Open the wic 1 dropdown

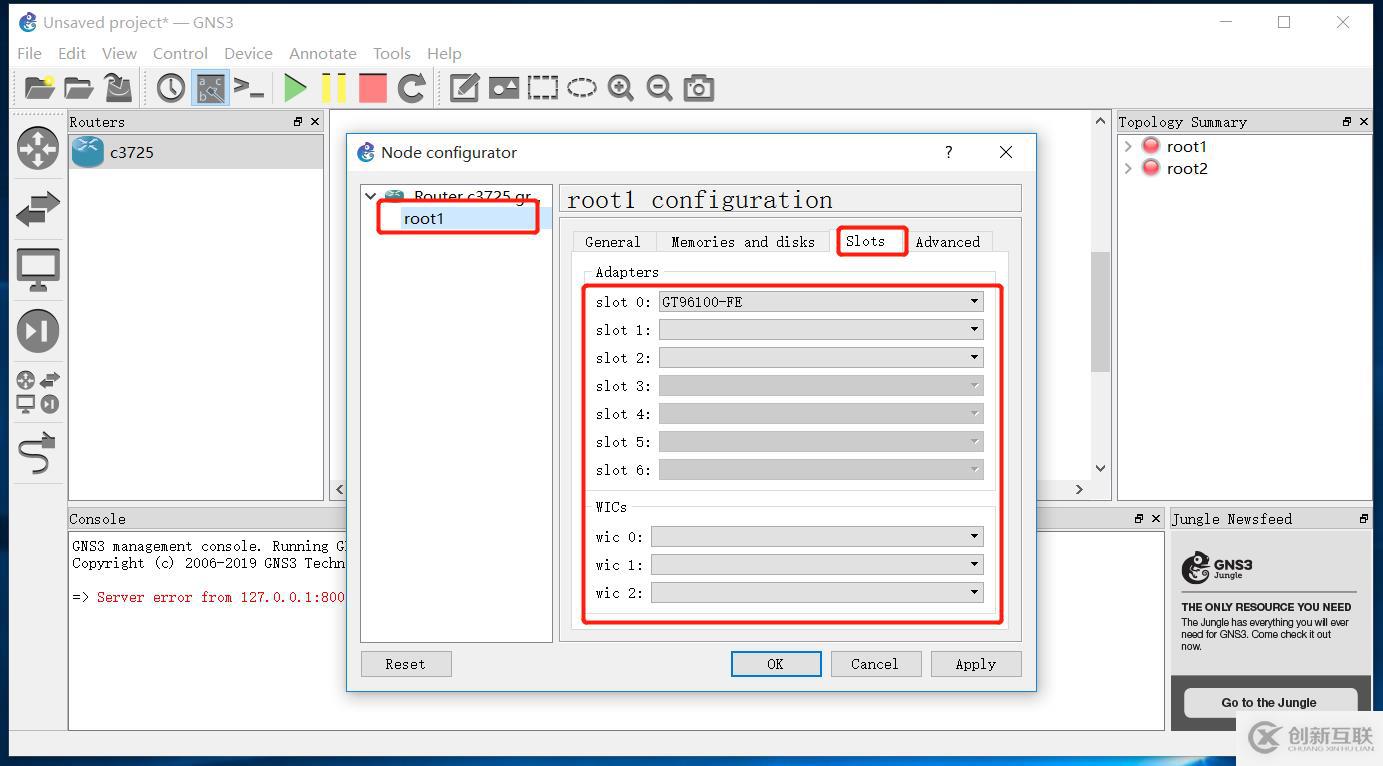coord(817,565)
